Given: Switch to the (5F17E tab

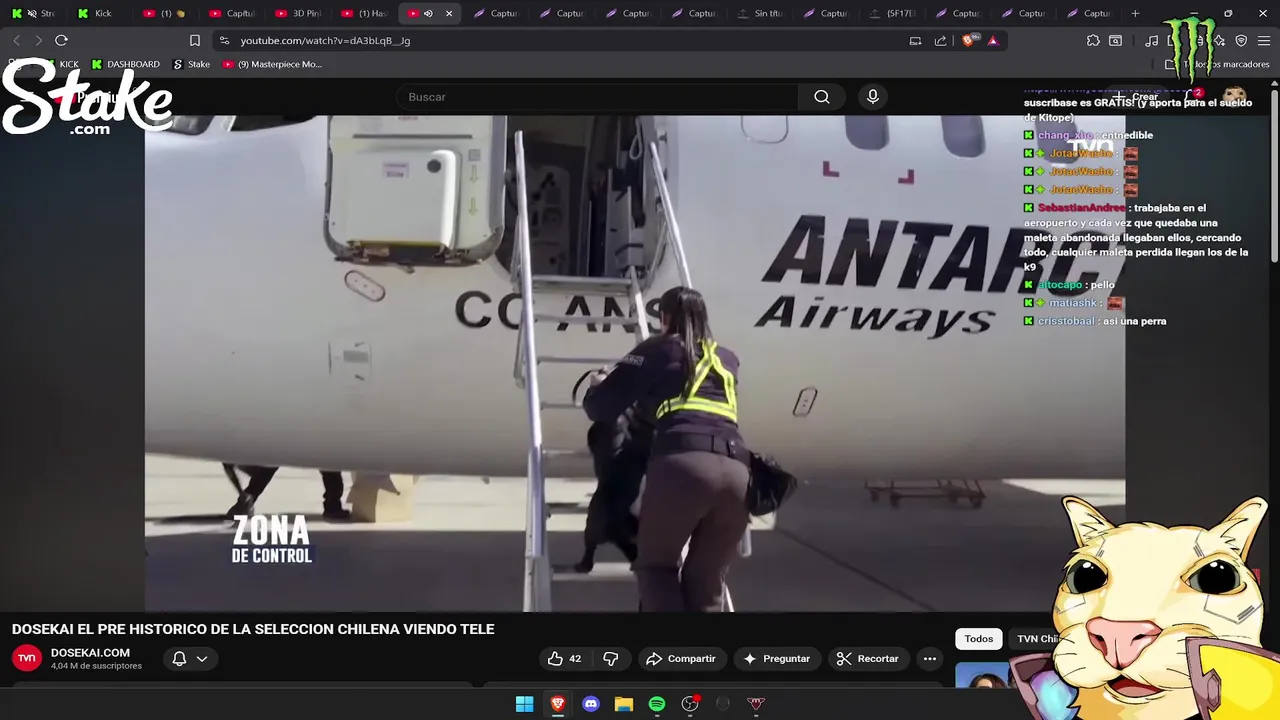Looking at the screenshot, I should (x=892, y=13).
